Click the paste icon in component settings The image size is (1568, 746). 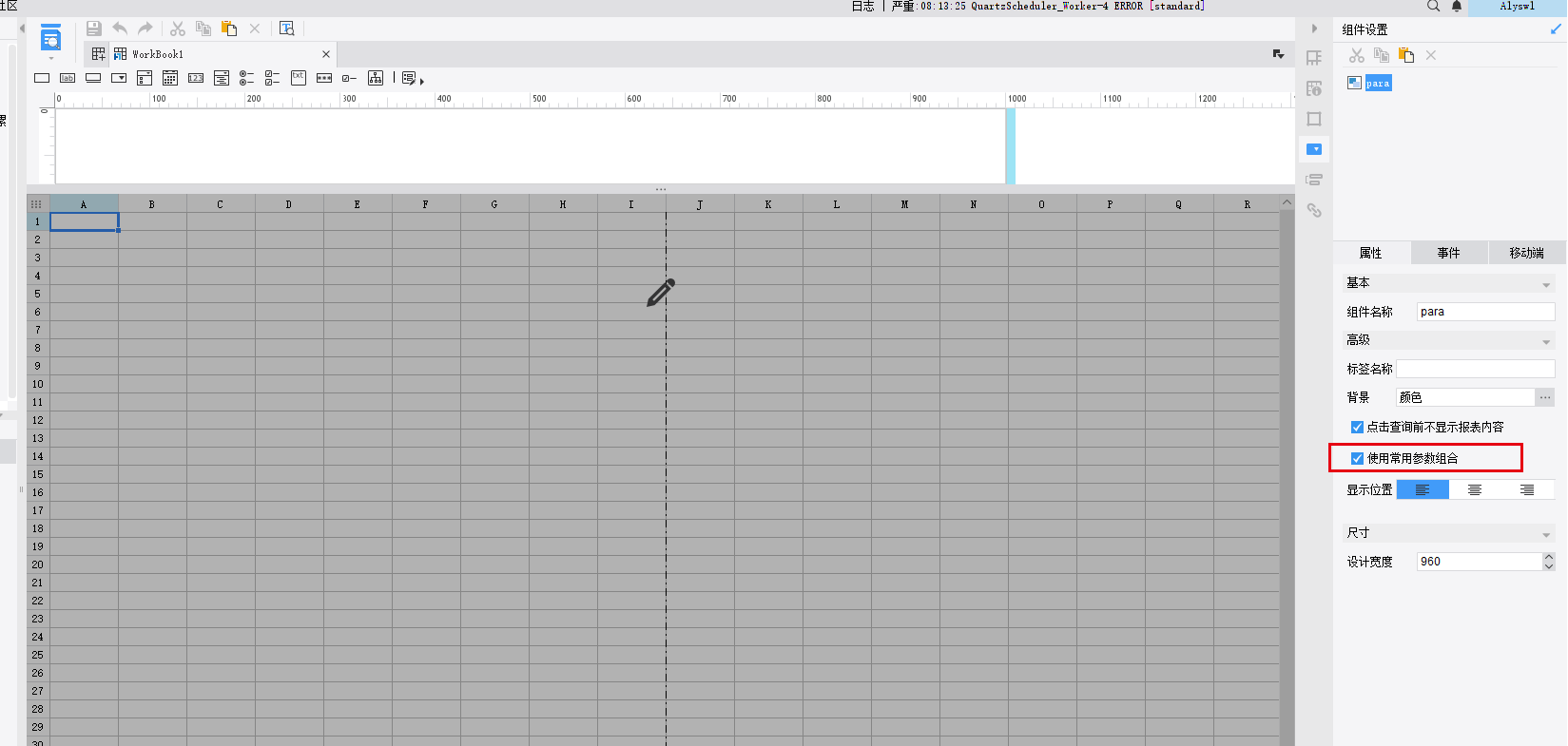[1406, 55]
